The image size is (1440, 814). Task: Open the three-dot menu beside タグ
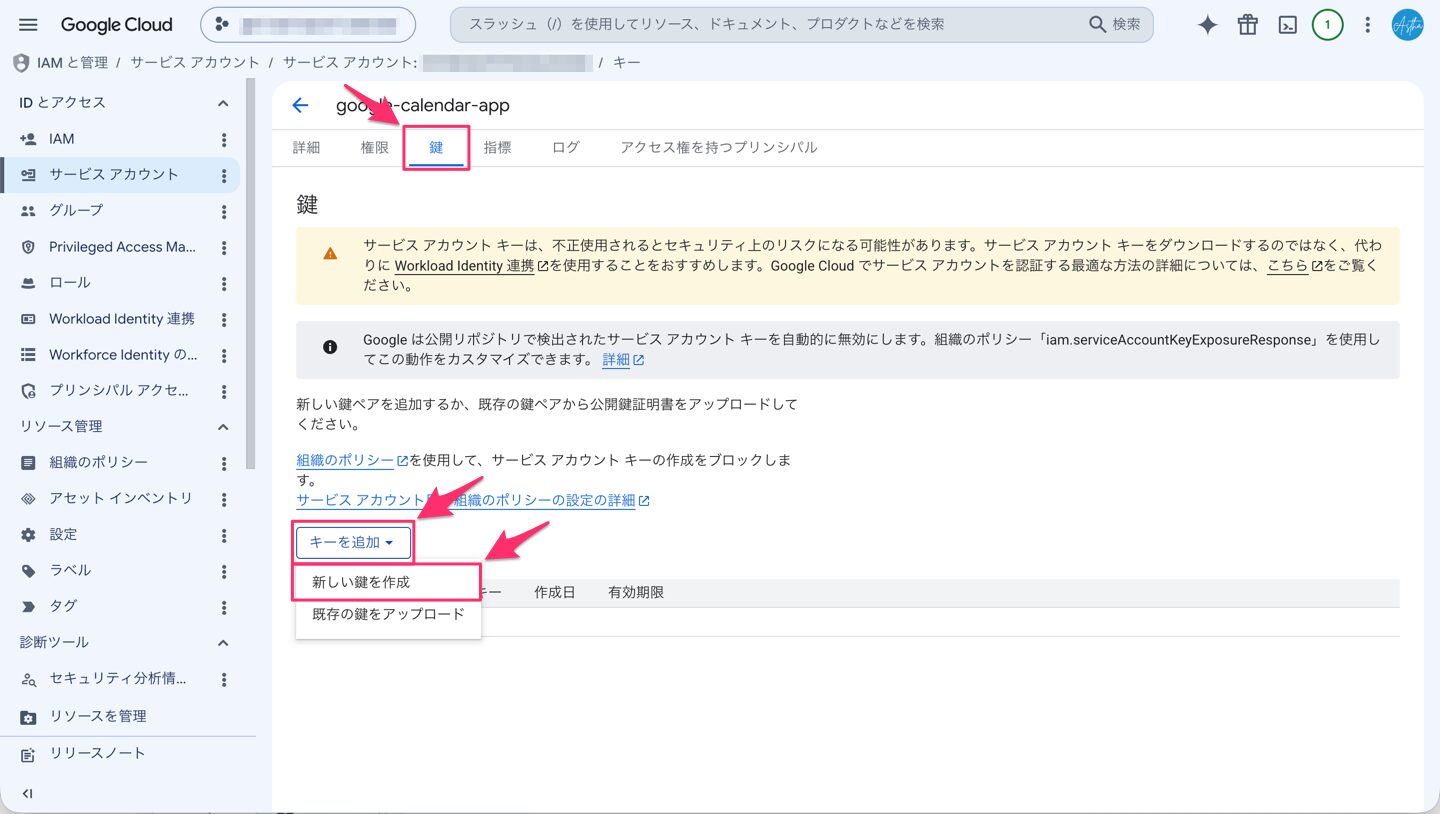click(x=224, y=607)
